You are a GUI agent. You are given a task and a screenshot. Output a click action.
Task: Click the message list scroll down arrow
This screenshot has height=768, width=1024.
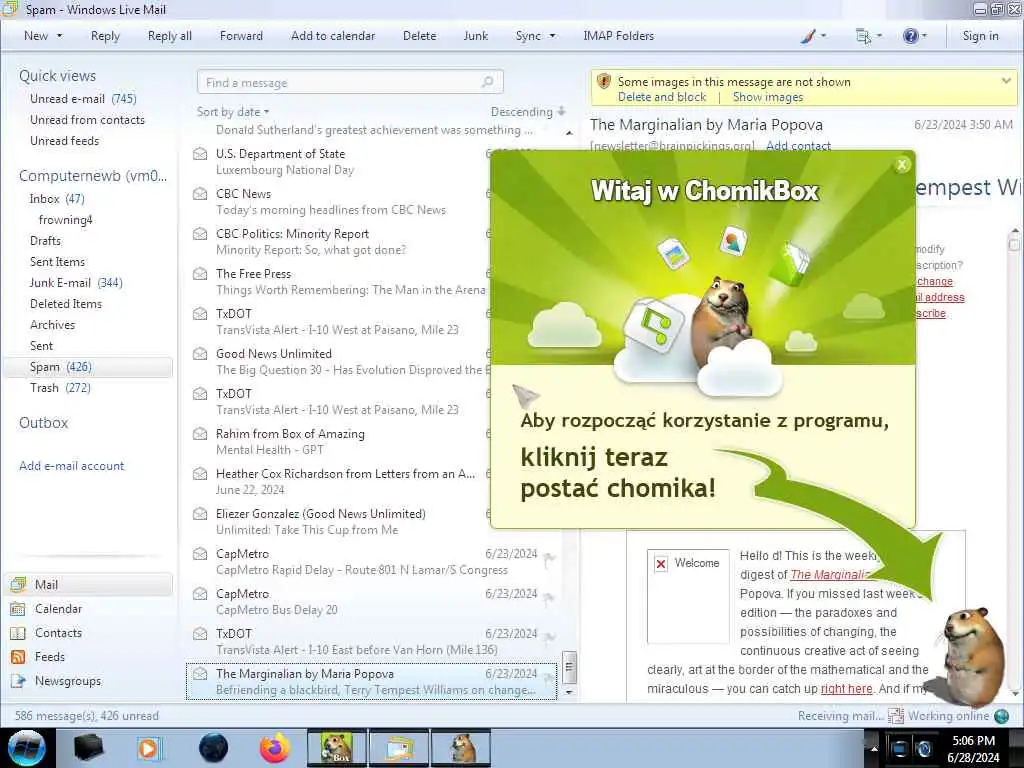coord(569,692)
